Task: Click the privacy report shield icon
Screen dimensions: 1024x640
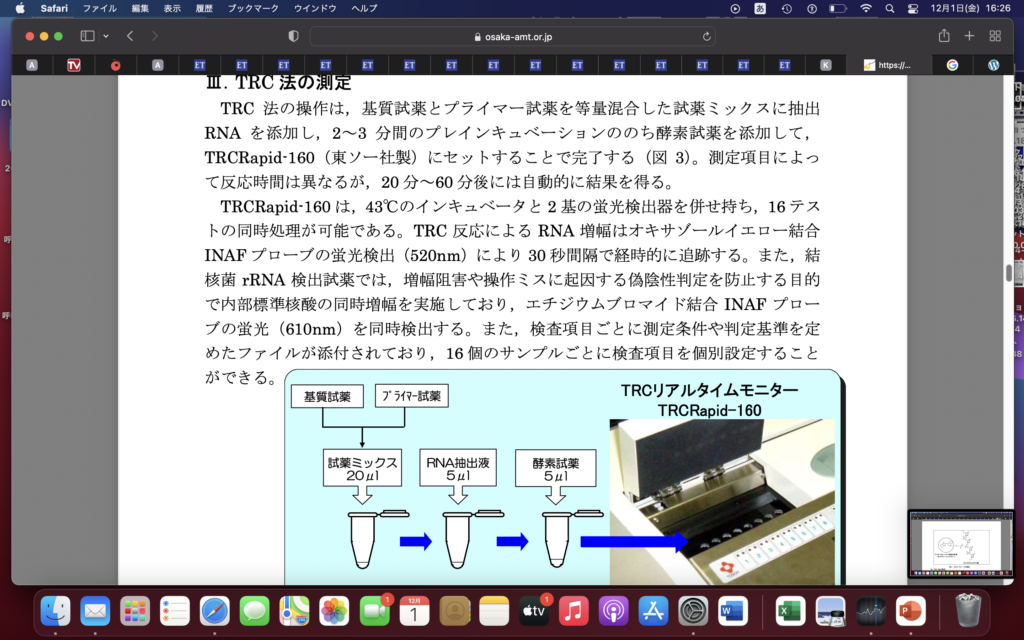Action: pyautogui.click(x=293, y=36)
